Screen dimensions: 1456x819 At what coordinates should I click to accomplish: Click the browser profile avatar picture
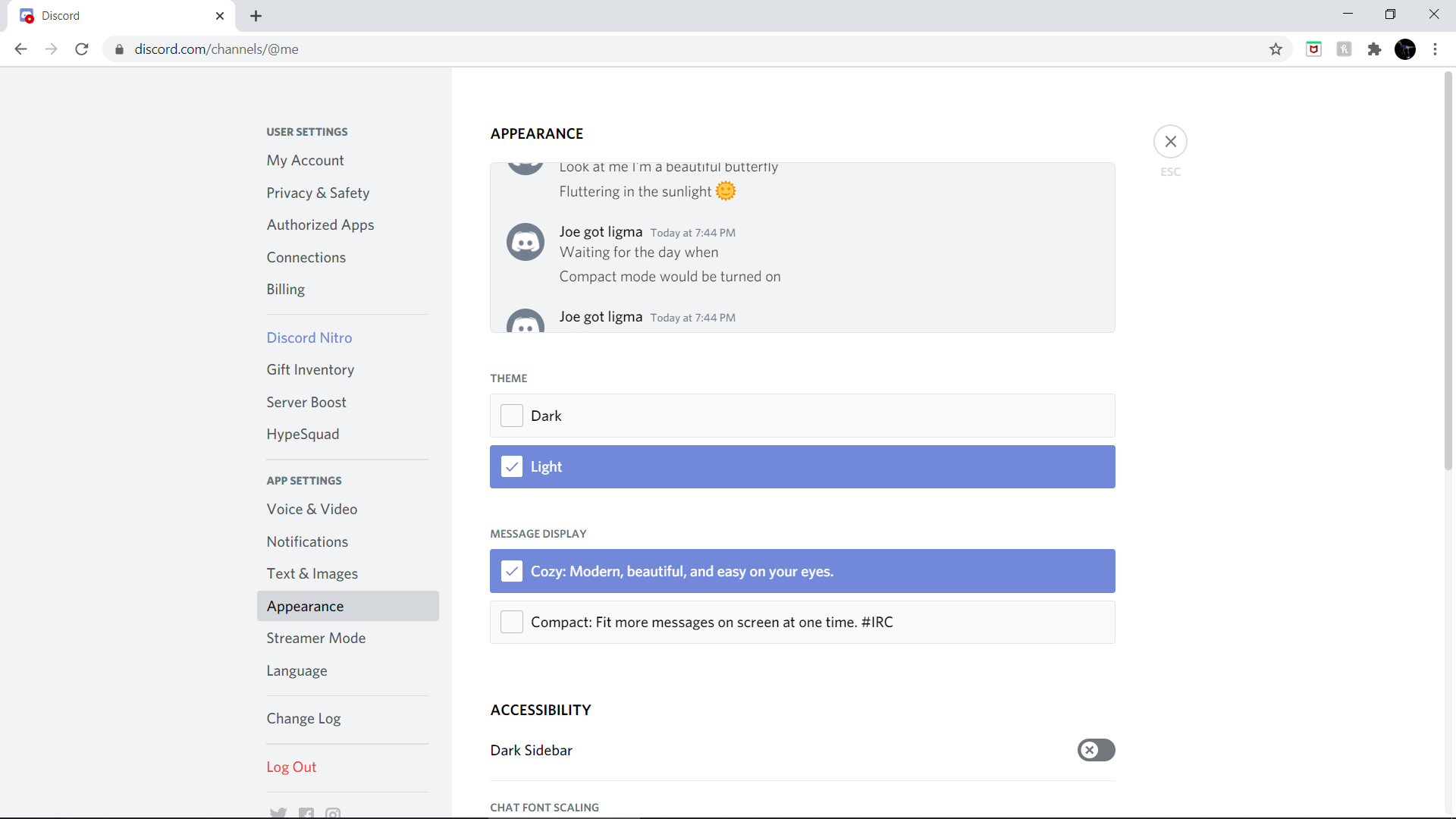[x=1406, y=49]
